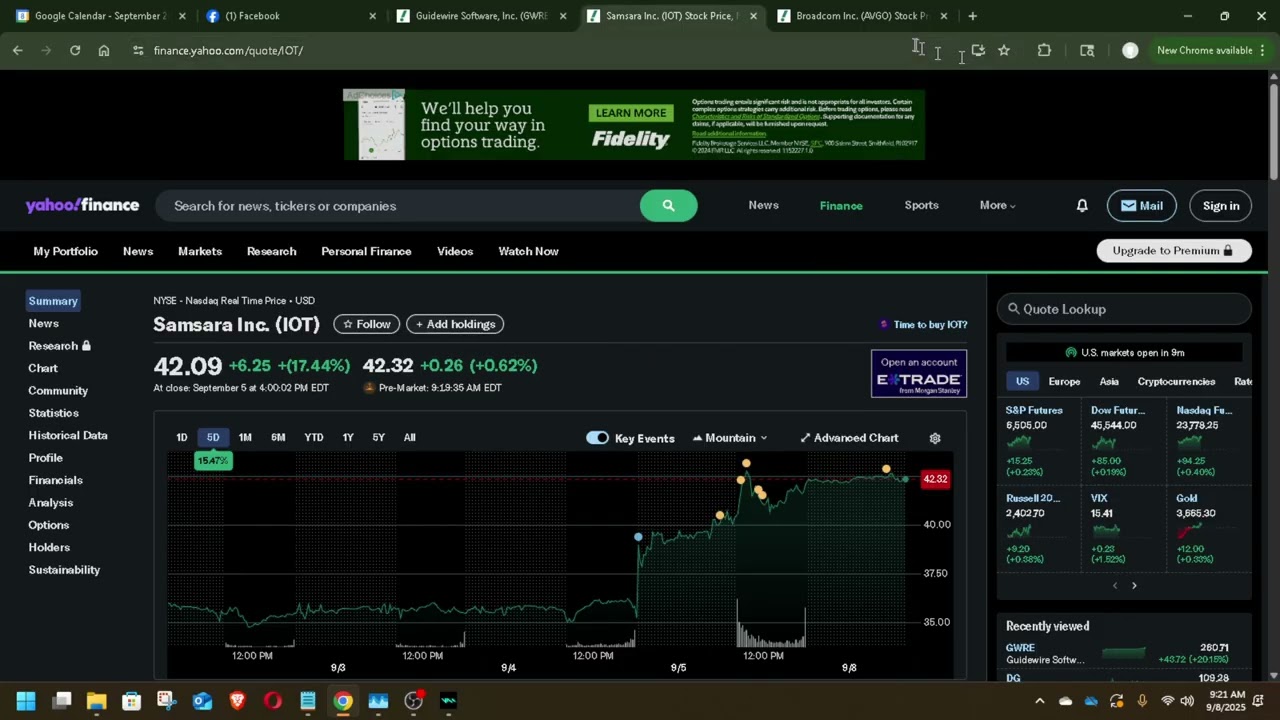Click the Yahoo Finance logo

point(82,205)
